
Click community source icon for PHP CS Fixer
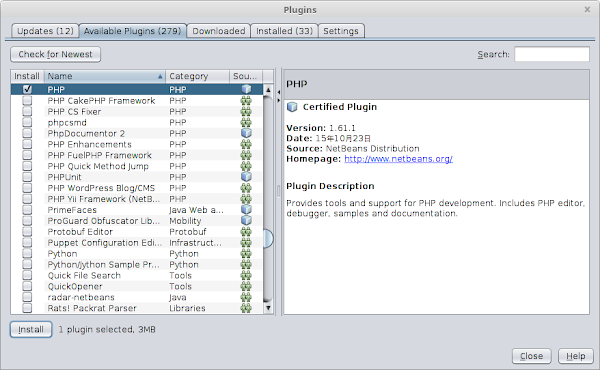coord(246,111)
